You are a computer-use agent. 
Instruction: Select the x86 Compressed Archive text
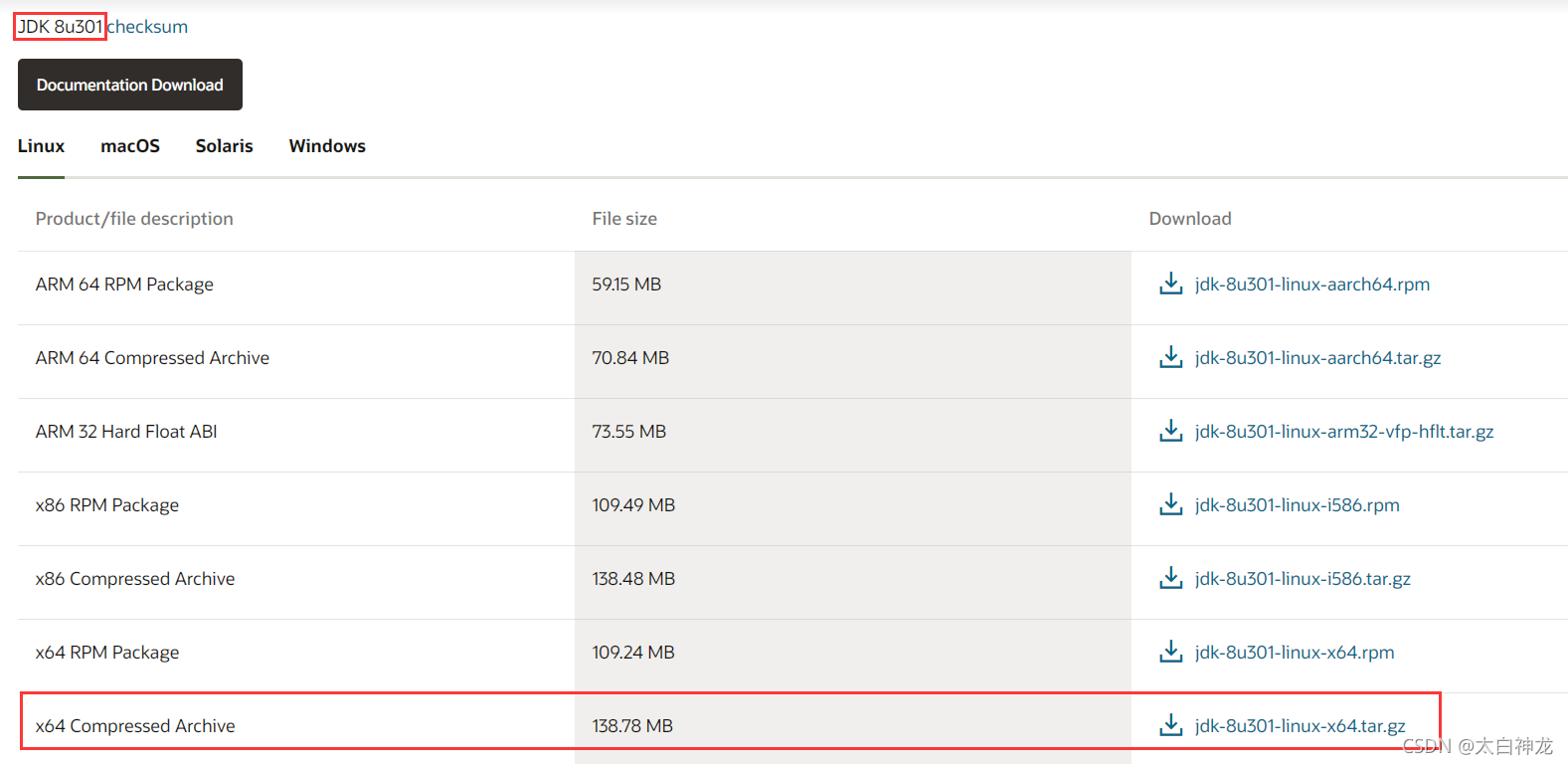pos(135,579)
